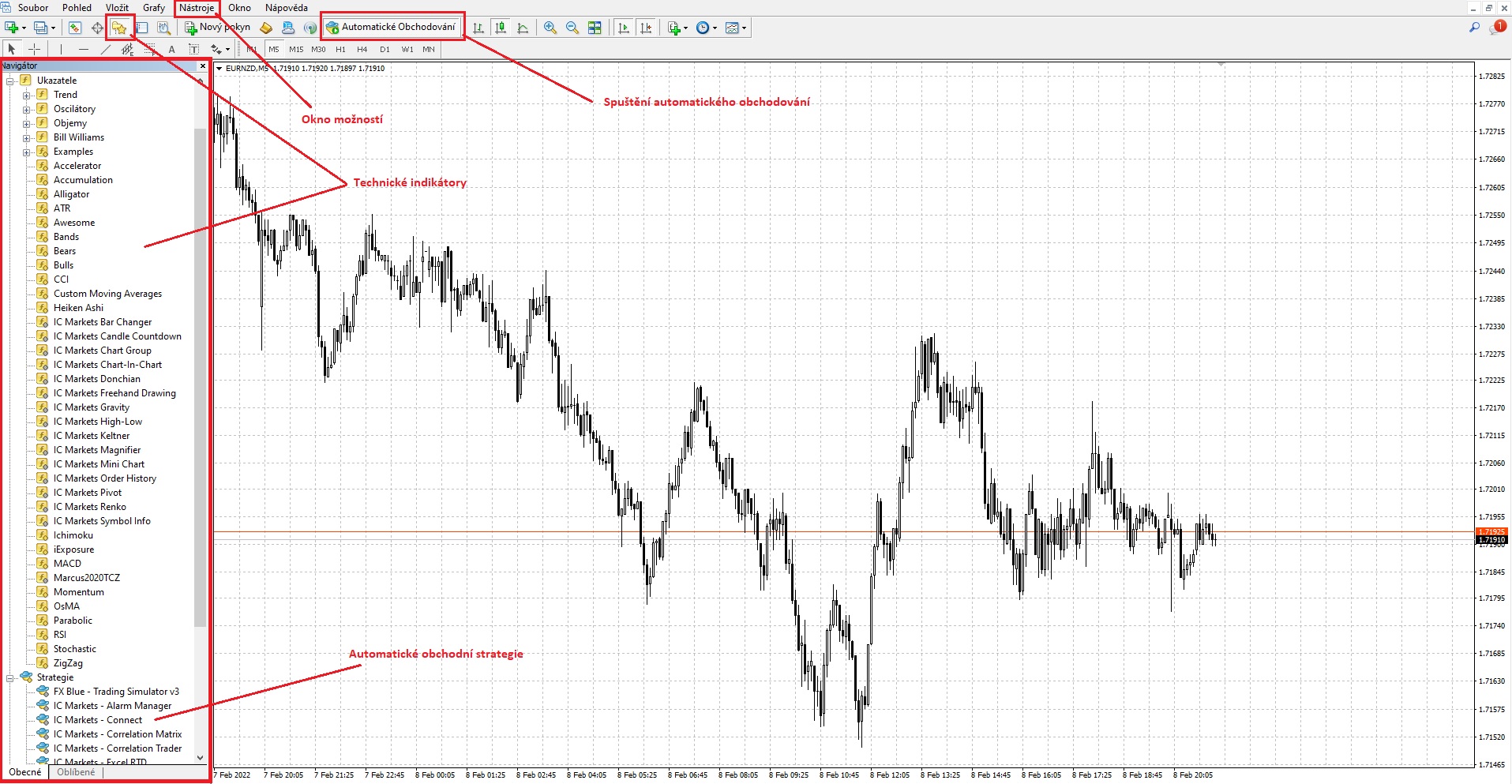Toggle the Automatické Obchodování button
The width and height of the screenshot is (1512, 784).
click(392, 28)
